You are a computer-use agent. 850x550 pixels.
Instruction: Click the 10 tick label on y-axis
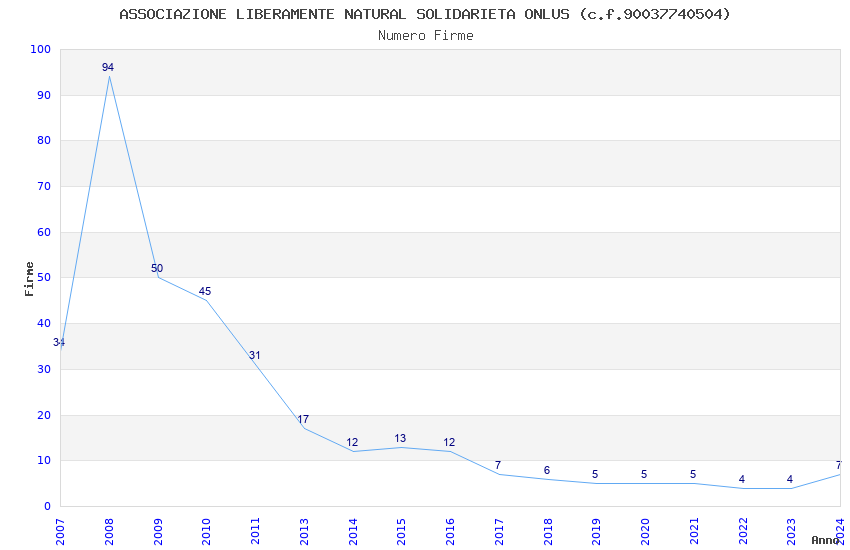[44, 461]
